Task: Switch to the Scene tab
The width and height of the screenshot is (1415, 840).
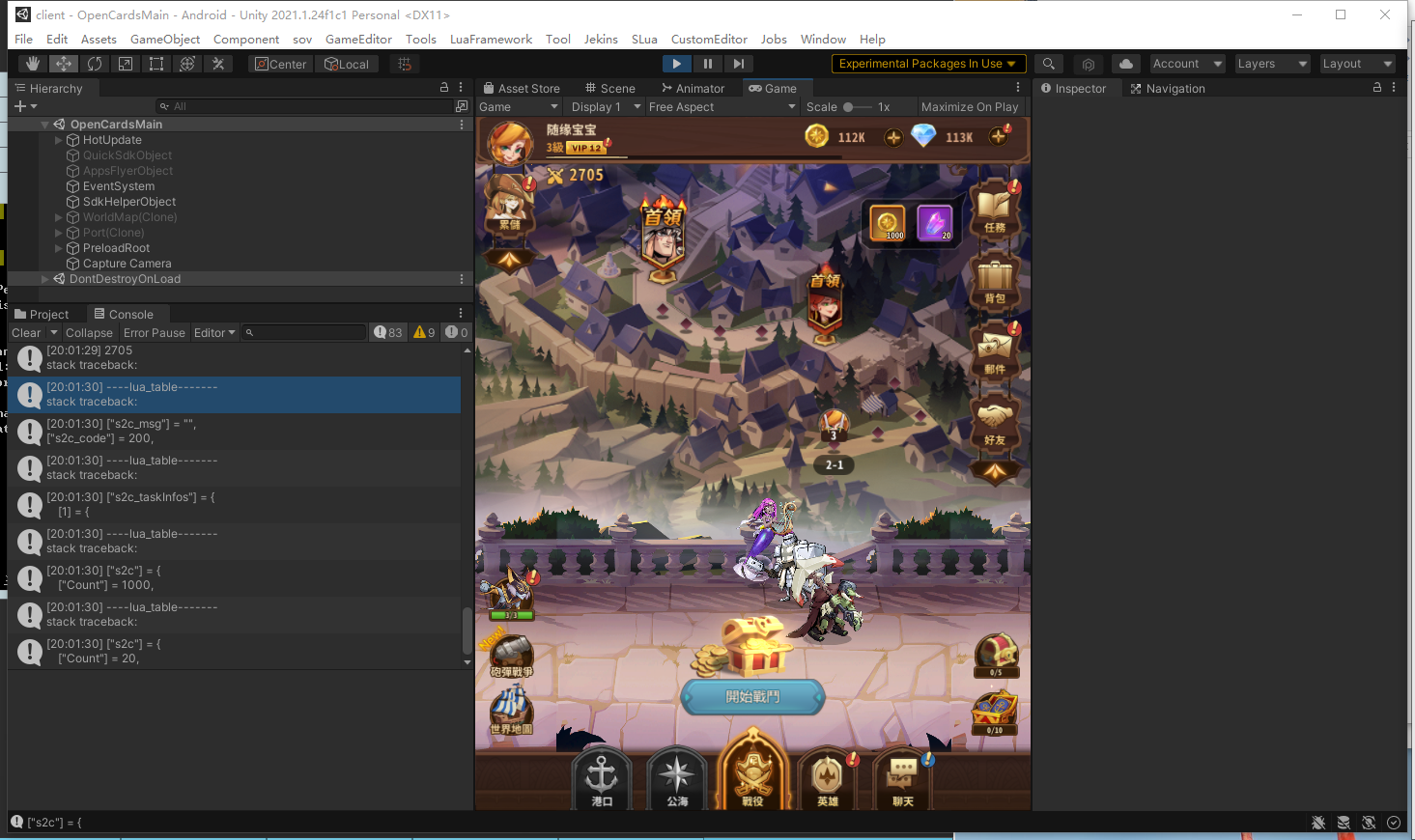Action: pos(609,89)
